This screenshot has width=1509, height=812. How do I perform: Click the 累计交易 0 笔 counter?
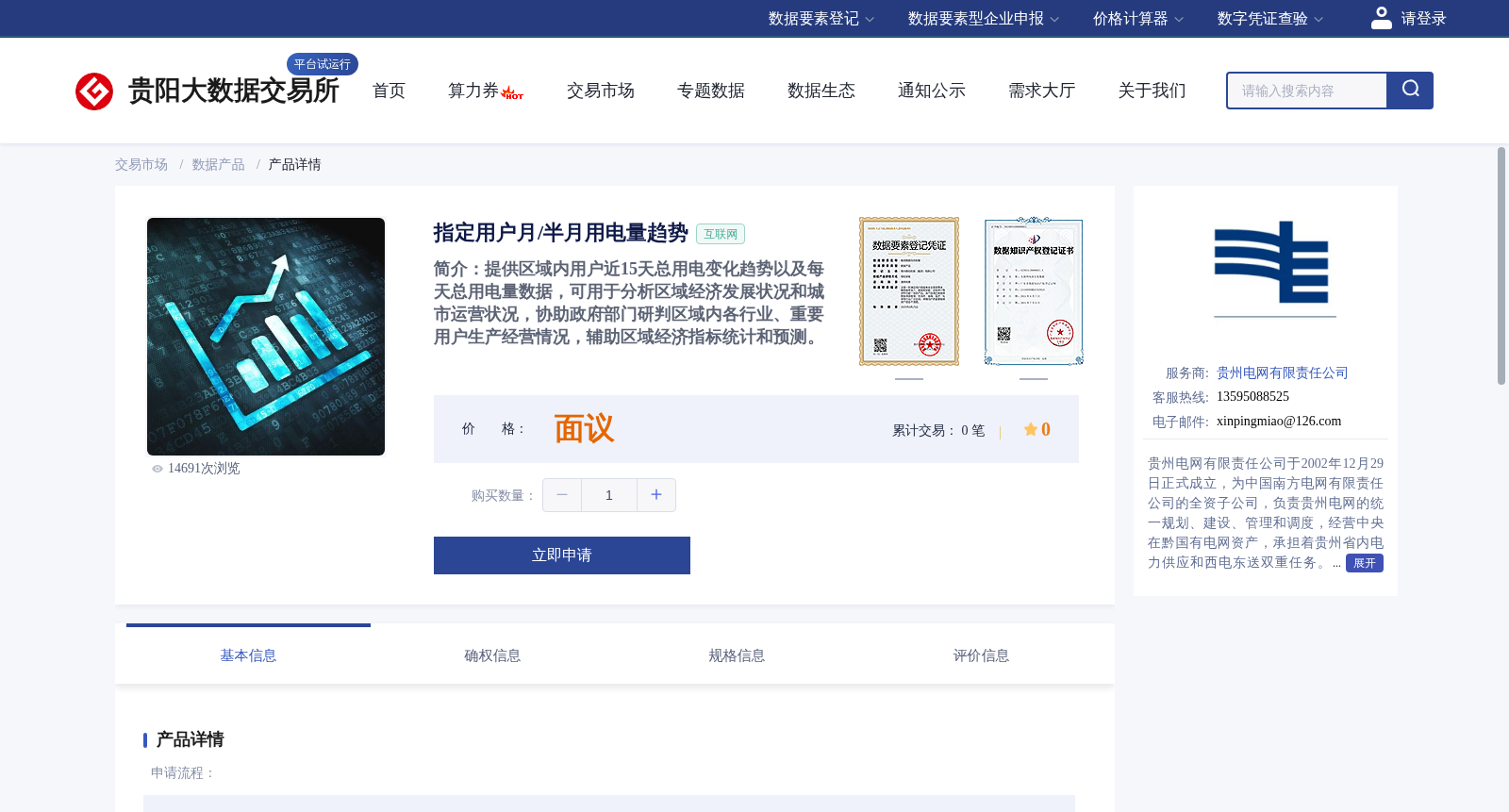[x=938, y=430]
